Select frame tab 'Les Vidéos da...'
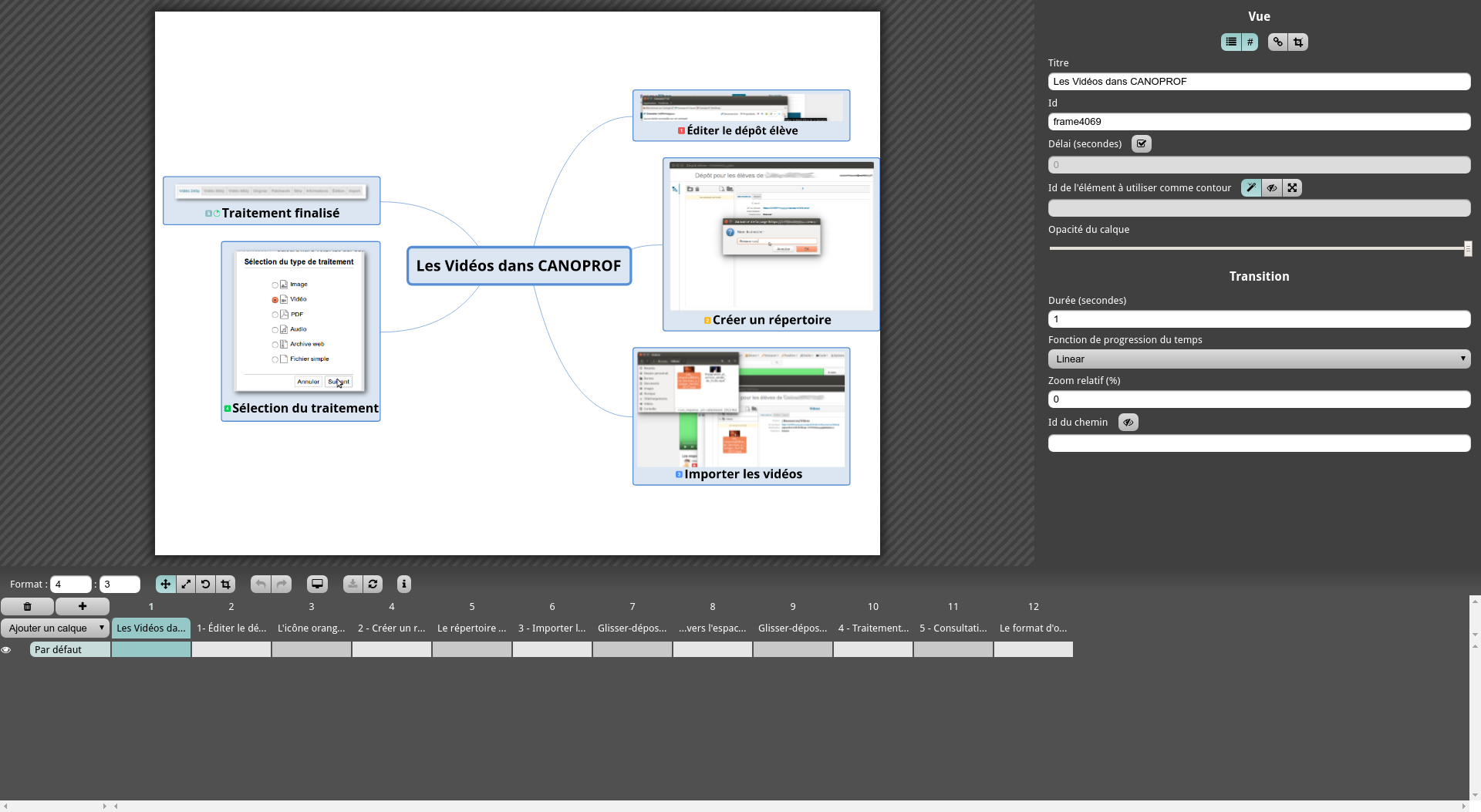Screen dimensions: 1481x812 tap(151, 628)
